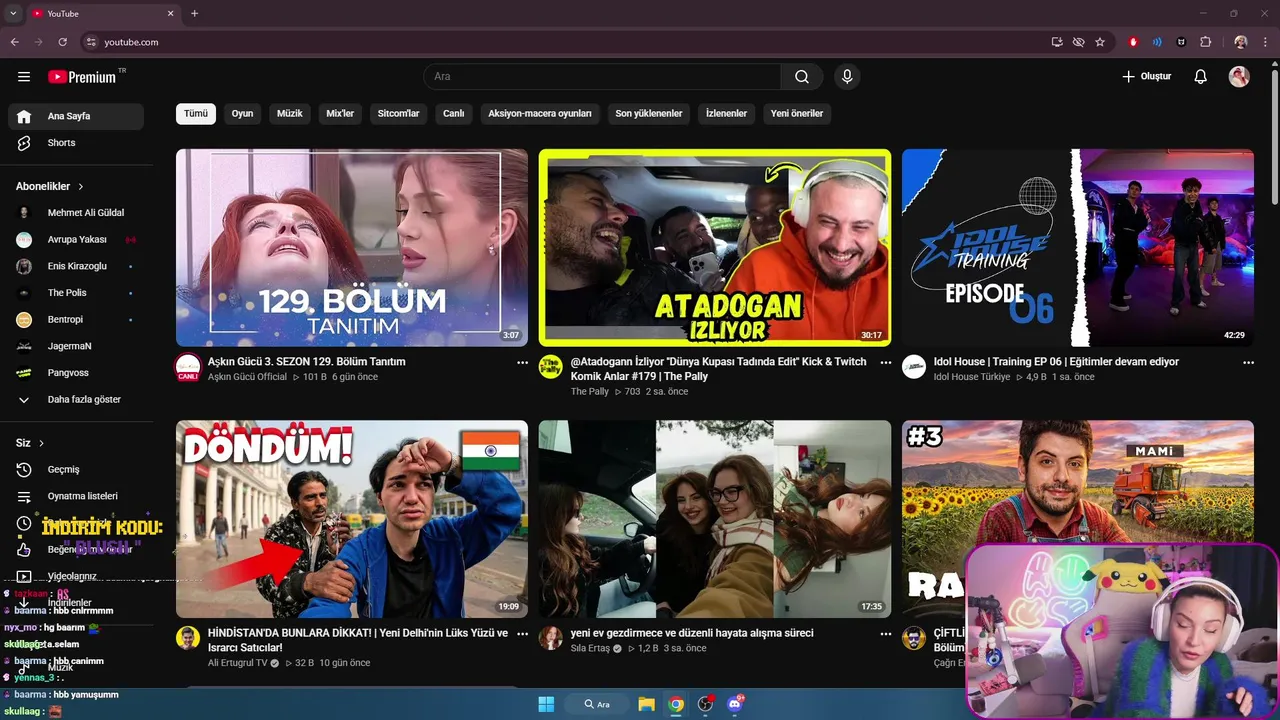1280x720 pixels.
Task: Open options for Atadogann İzliyor video
Action: (885, 363)
